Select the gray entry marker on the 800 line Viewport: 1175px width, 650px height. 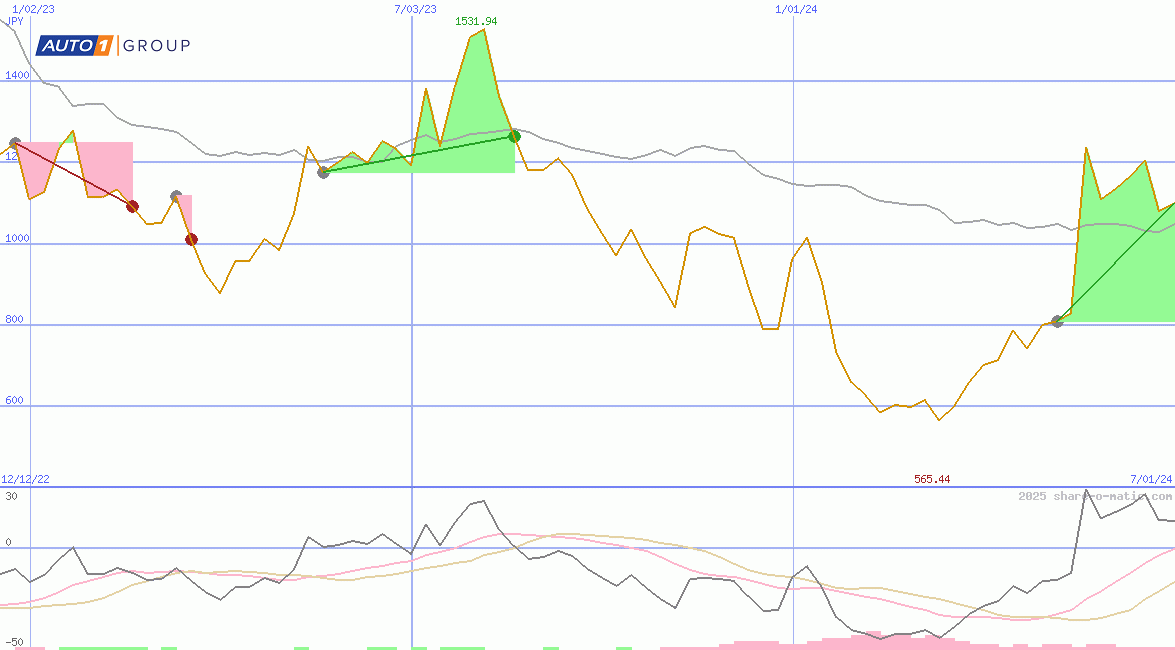click(1057, 321)
